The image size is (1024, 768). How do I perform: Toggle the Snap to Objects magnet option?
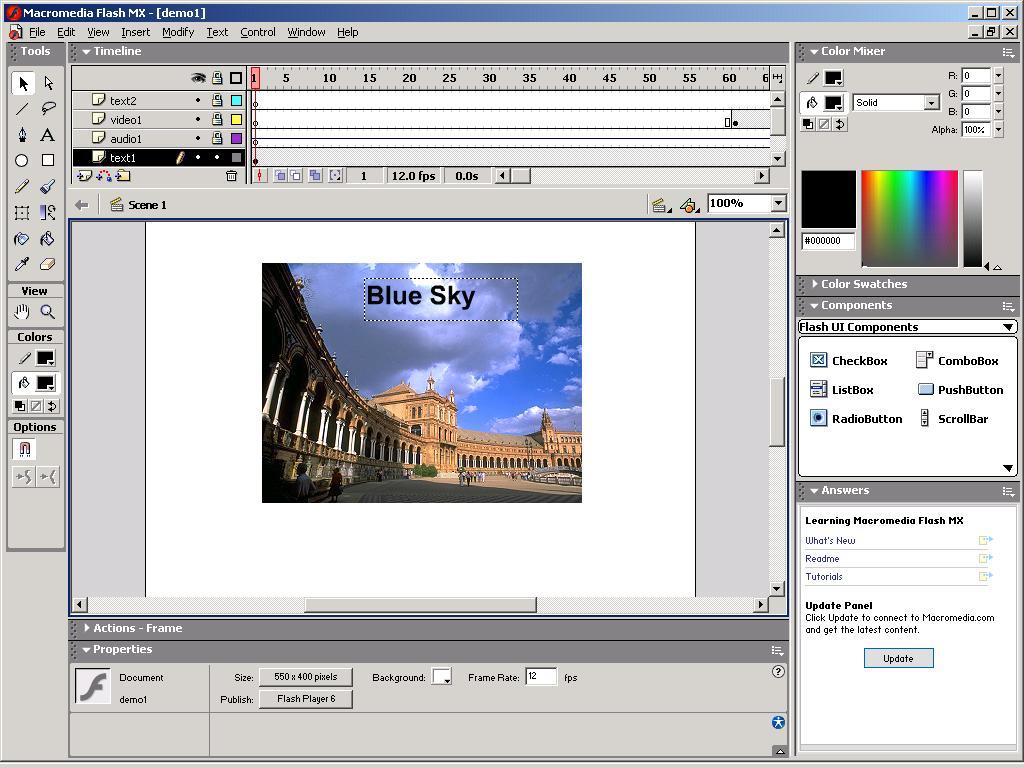coord(25,450)
